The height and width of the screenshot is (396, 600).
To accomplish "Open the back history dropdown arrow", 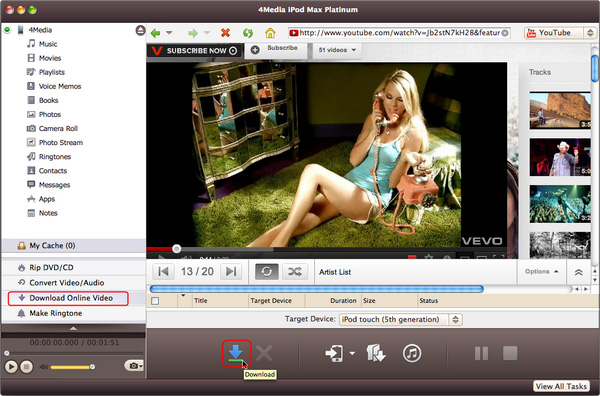I will (169, 33).
